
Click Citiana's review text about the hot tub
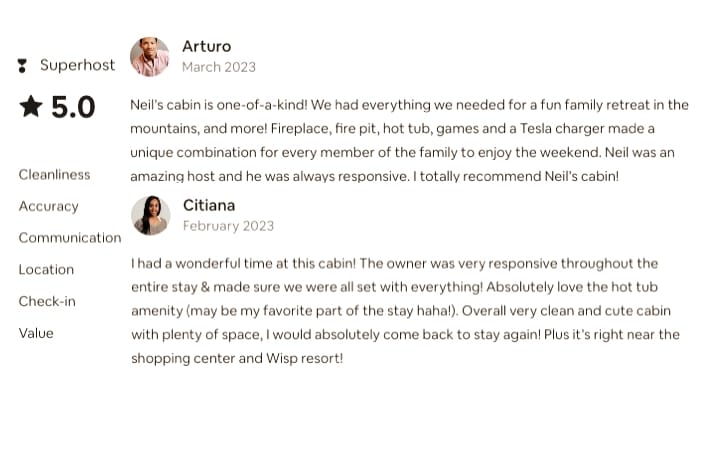(x=406, y=311)
